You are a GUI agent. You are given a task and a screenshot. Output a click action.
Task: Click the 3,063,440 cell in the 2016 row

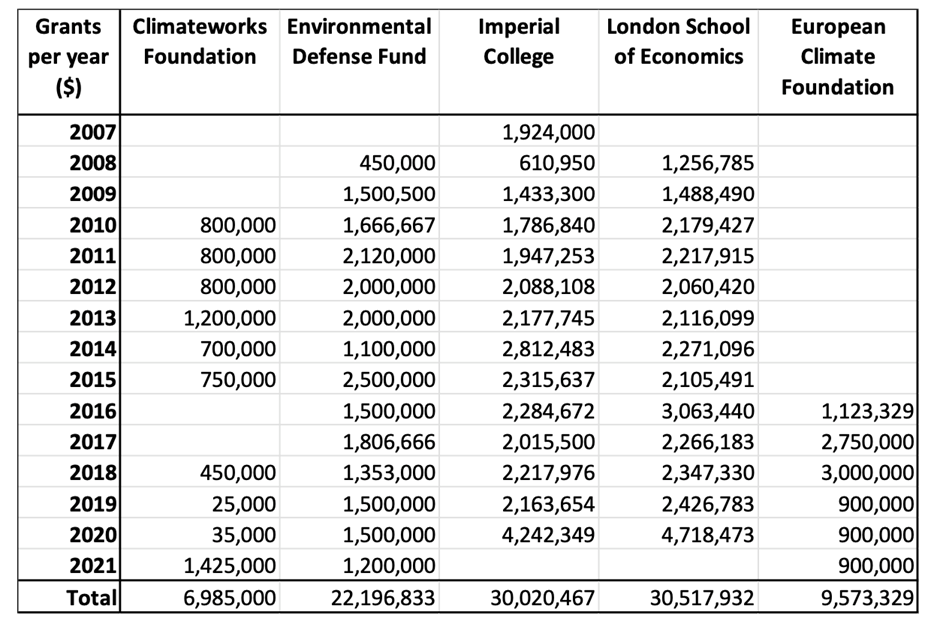point(707,411)
